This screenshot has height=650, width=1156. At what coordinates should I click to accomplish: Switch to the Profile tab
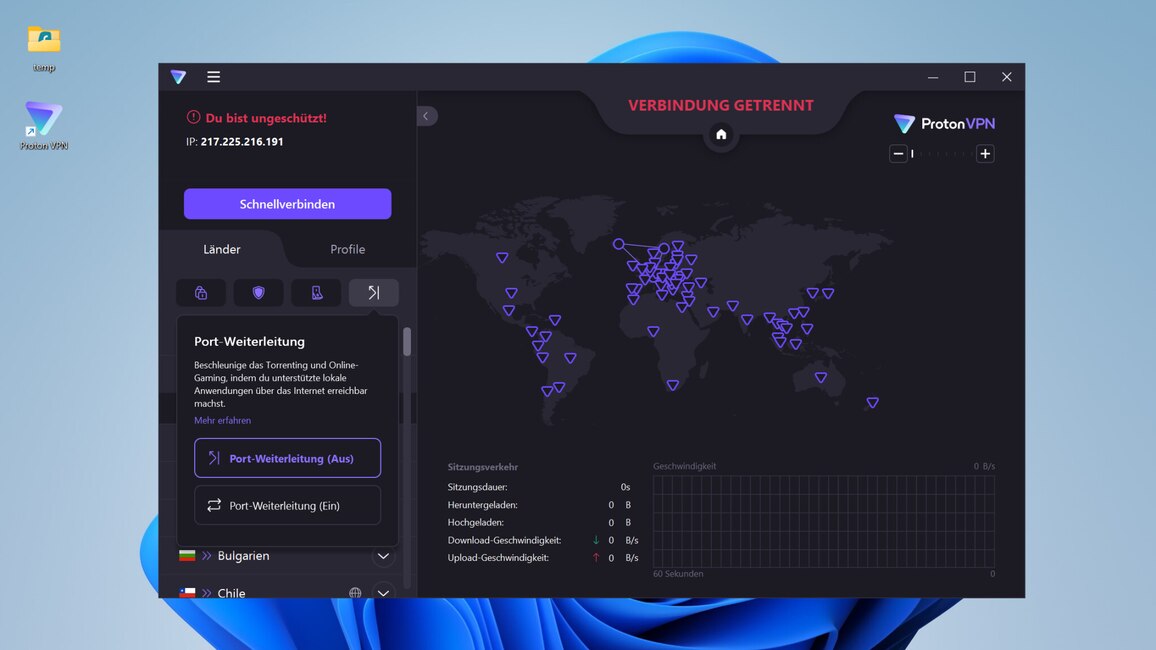tap(347, 249)
